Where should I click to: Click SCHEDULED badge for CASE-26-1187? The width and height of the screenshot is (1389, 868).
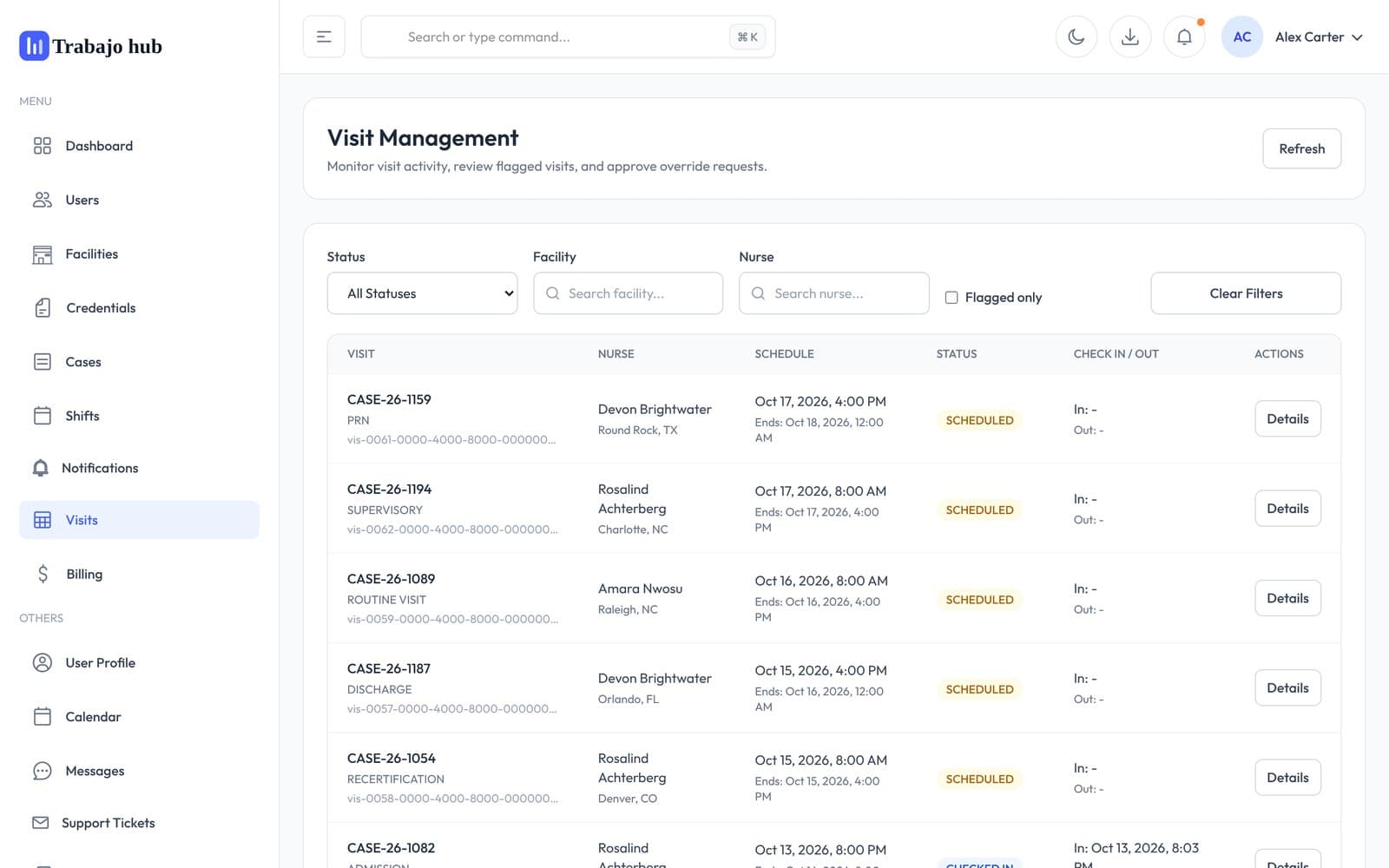(x=979, y=689)
